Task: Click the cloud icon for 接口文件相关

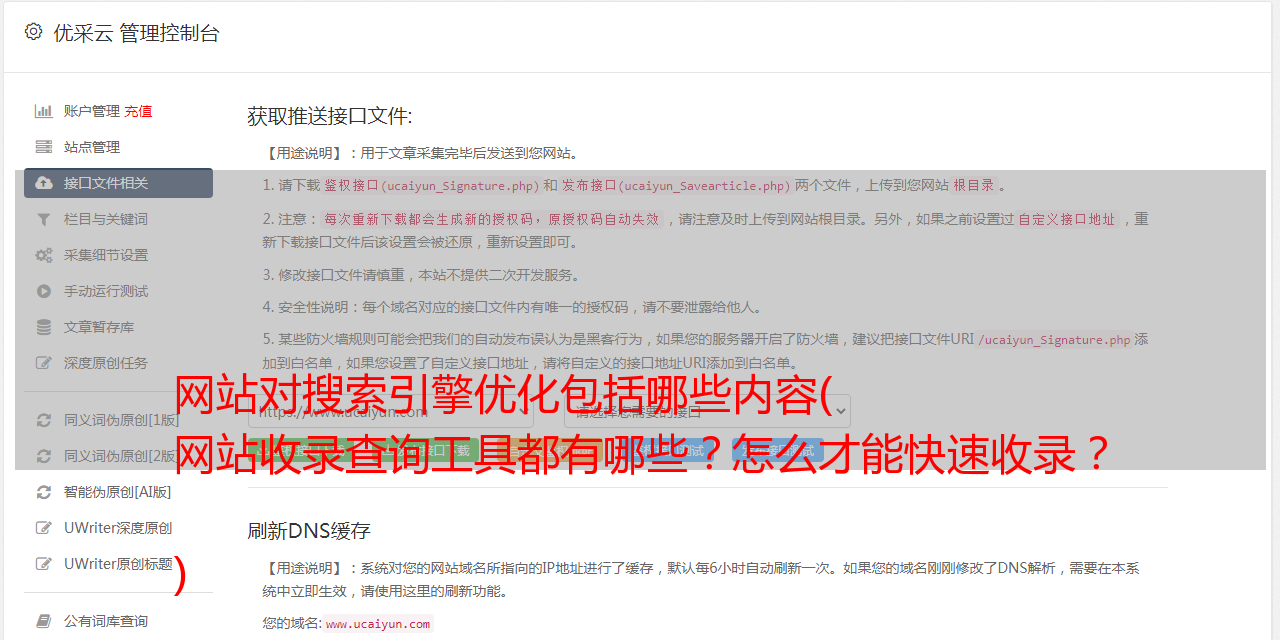Action: [x=44, y=183]
